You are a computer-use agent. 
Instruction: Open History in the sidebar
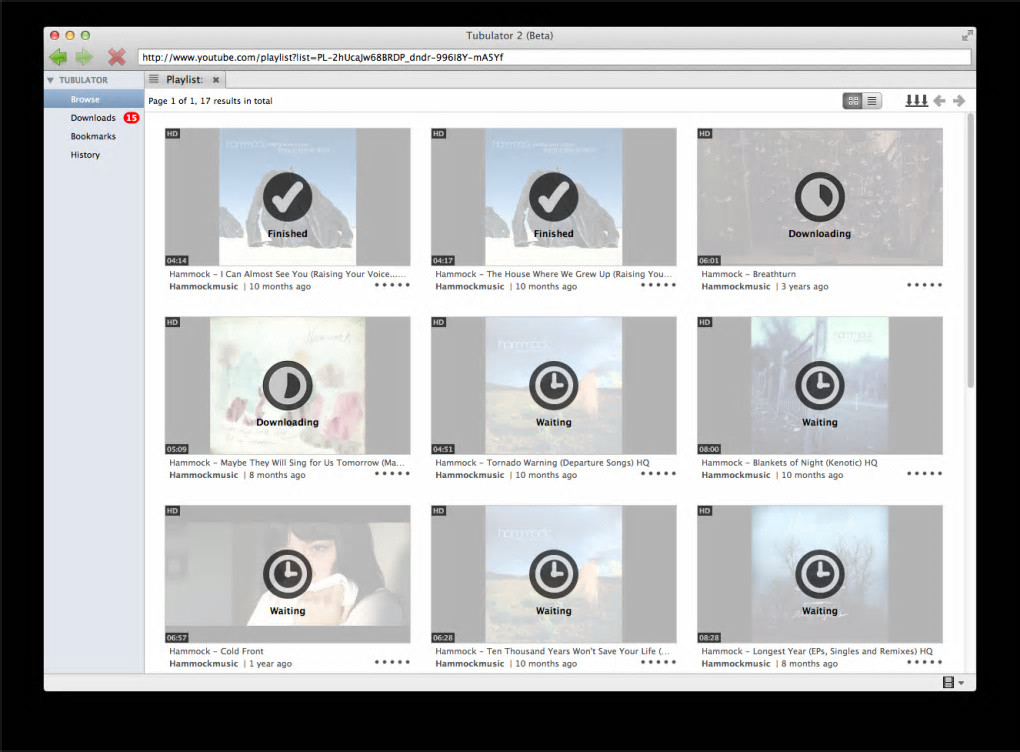tap(85, 155)
